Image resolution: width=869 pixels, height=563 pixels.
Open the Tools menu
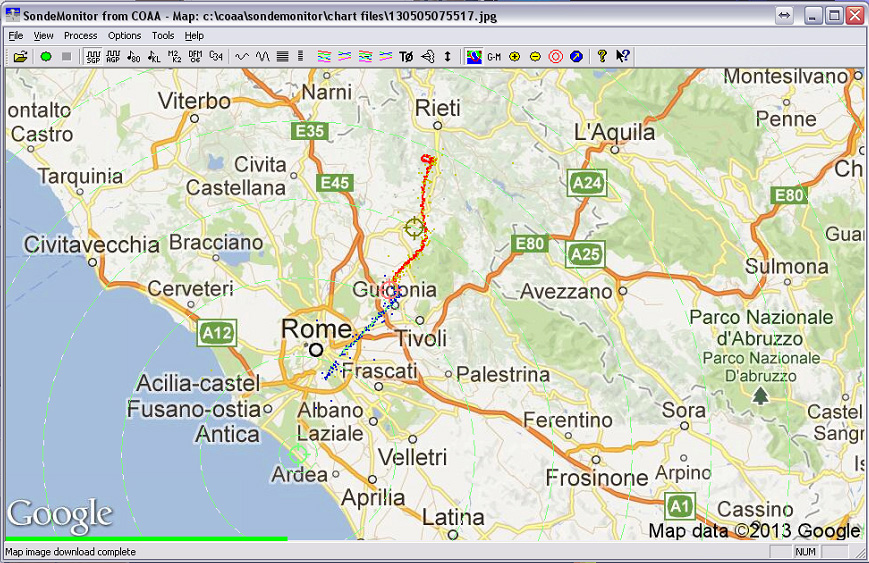coord(163,35)
